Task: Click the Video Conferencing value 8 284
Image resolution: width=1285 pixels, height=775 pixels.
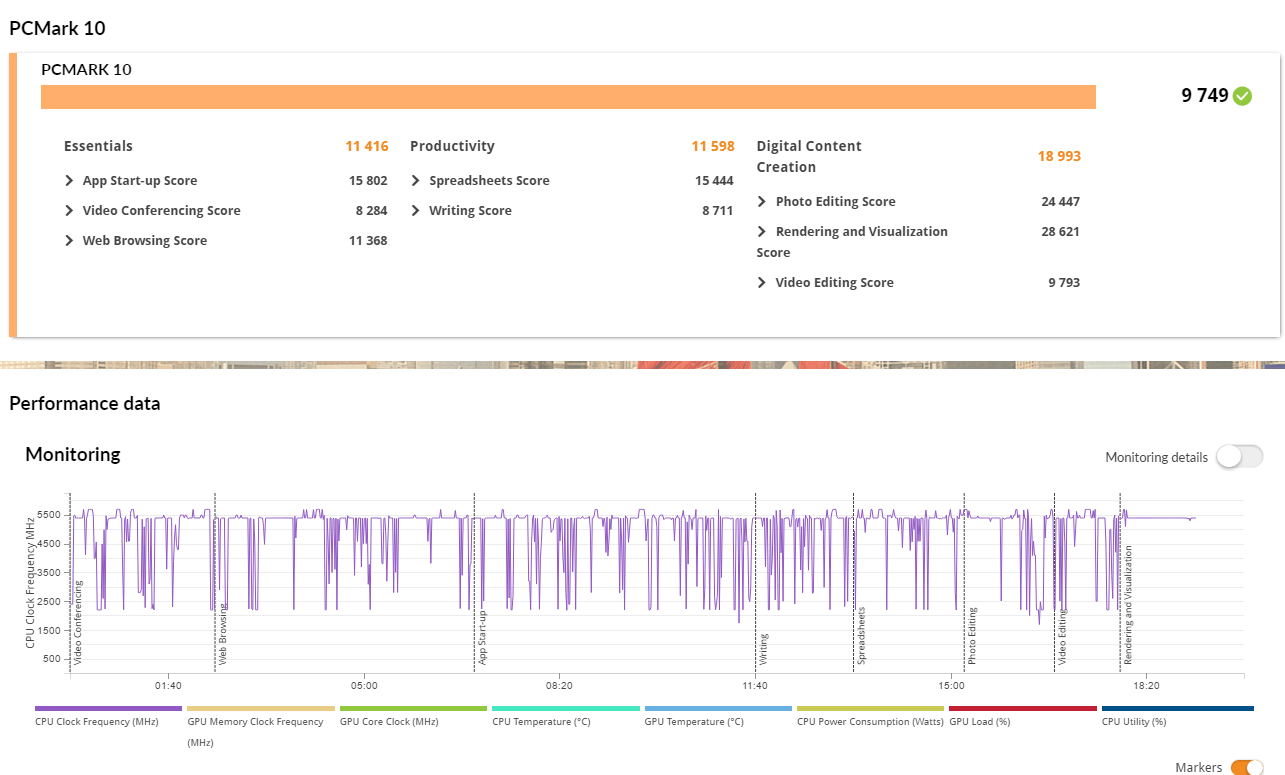Action: click(371, 211)
